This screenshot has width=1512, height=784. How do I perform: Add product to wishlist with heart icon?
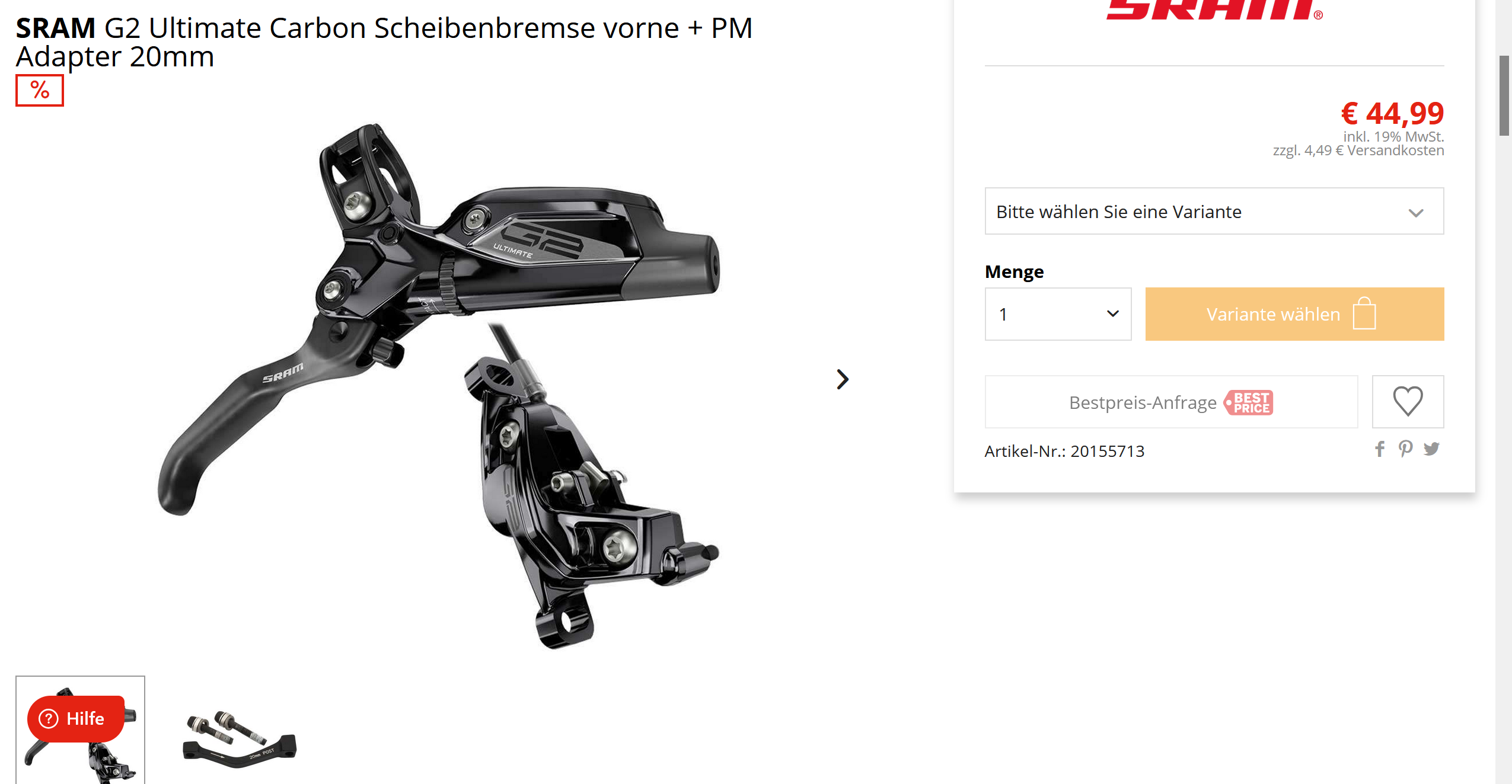(x=1408, y=401)
